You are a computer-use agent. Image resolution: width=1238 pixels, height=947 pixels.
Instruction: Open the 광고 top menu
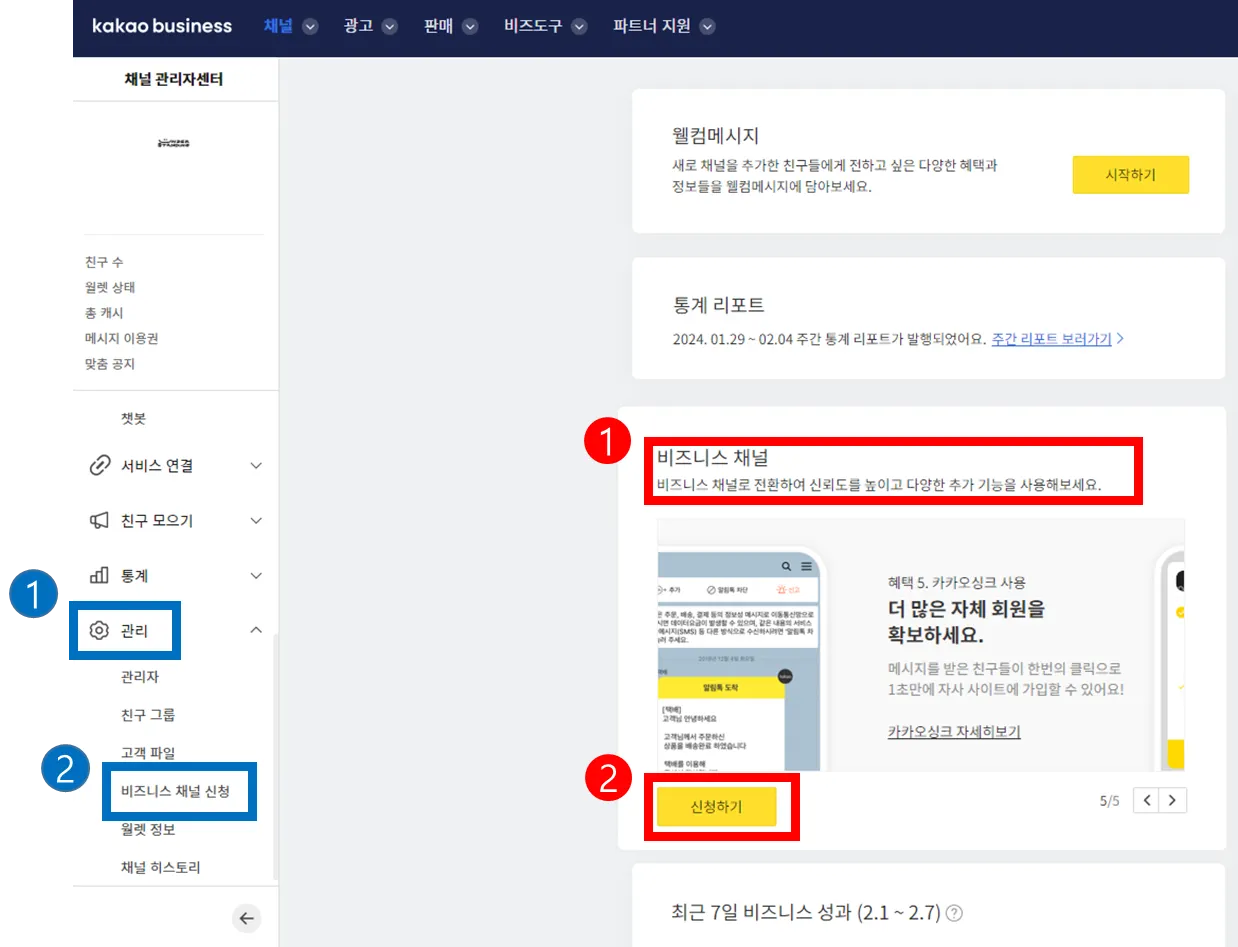point(358,27)
